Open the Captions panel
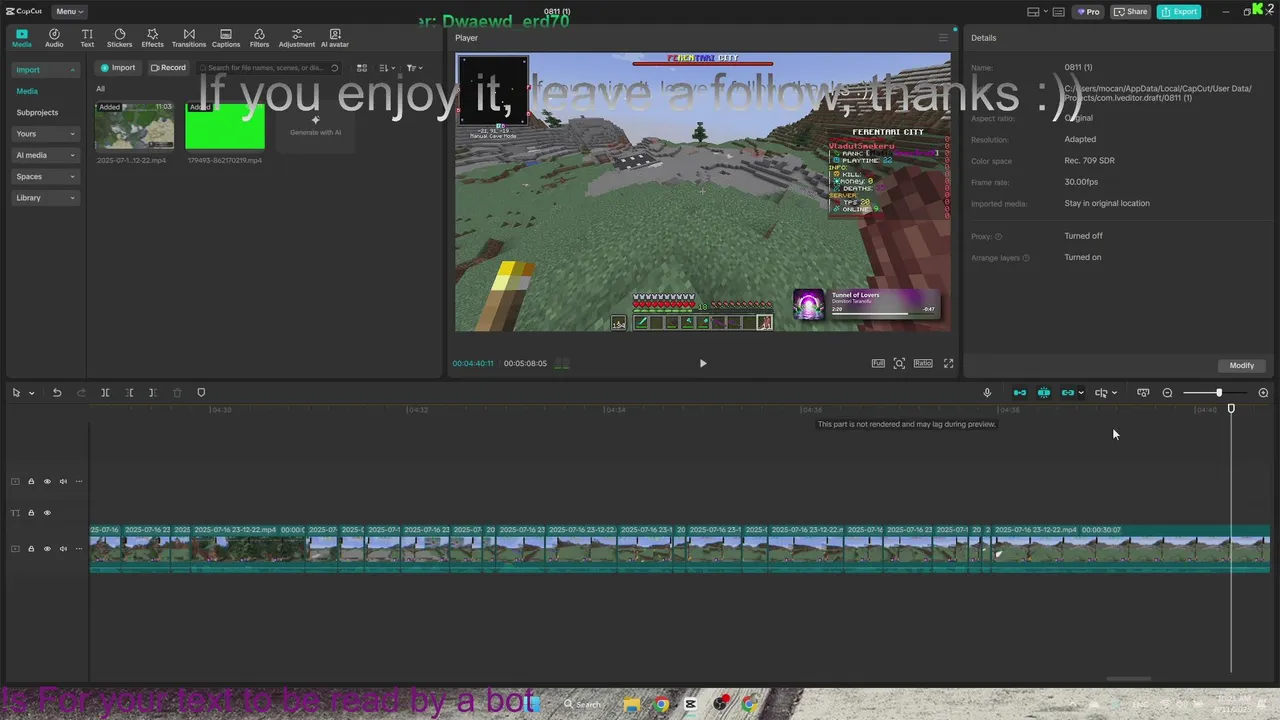The height and width of the screenshot is (720, 1280). pyautogui.click(x=226, y=38)
